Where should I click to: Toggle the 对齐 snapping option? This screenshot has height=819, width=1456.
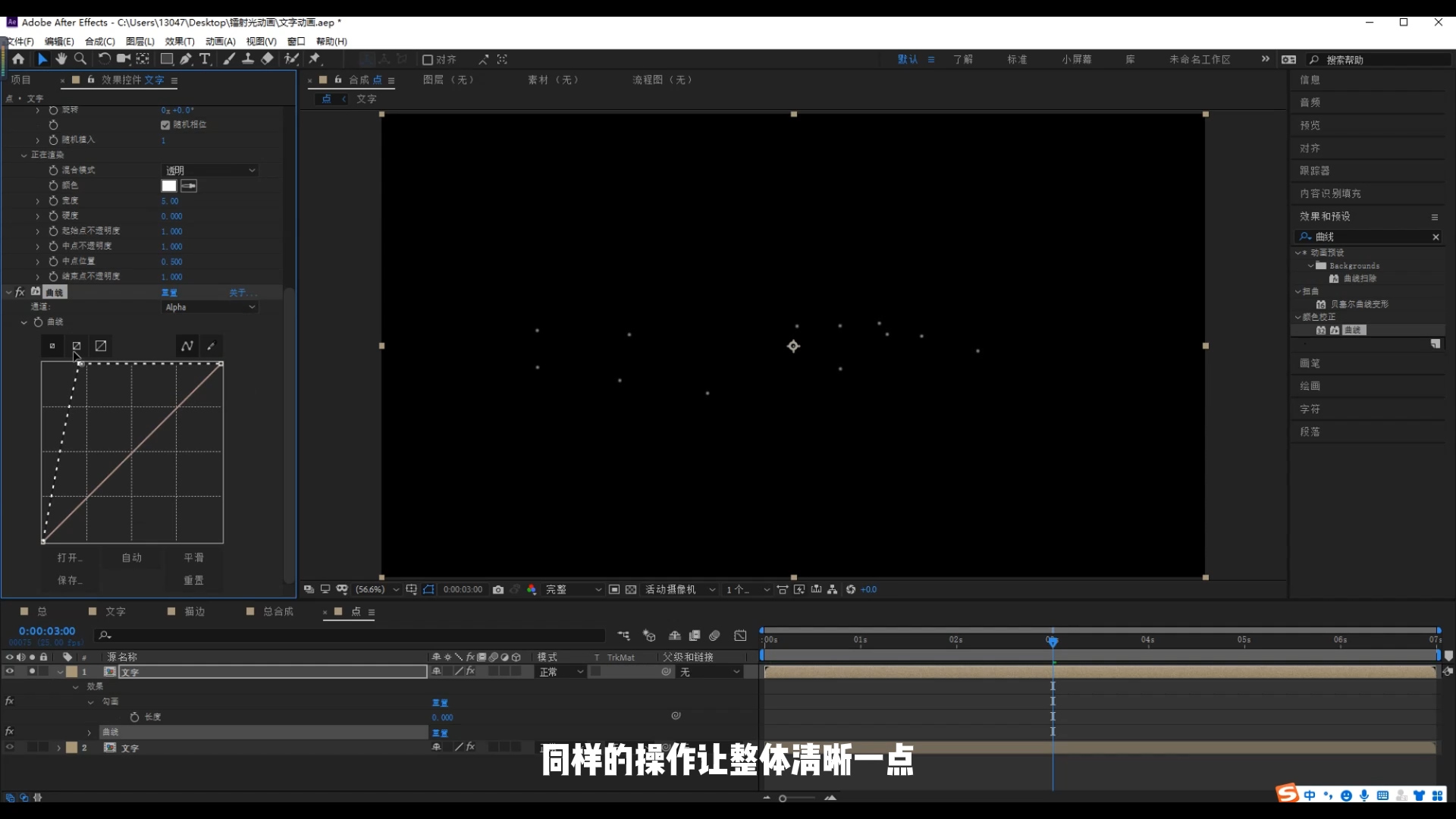coord(428,59)
